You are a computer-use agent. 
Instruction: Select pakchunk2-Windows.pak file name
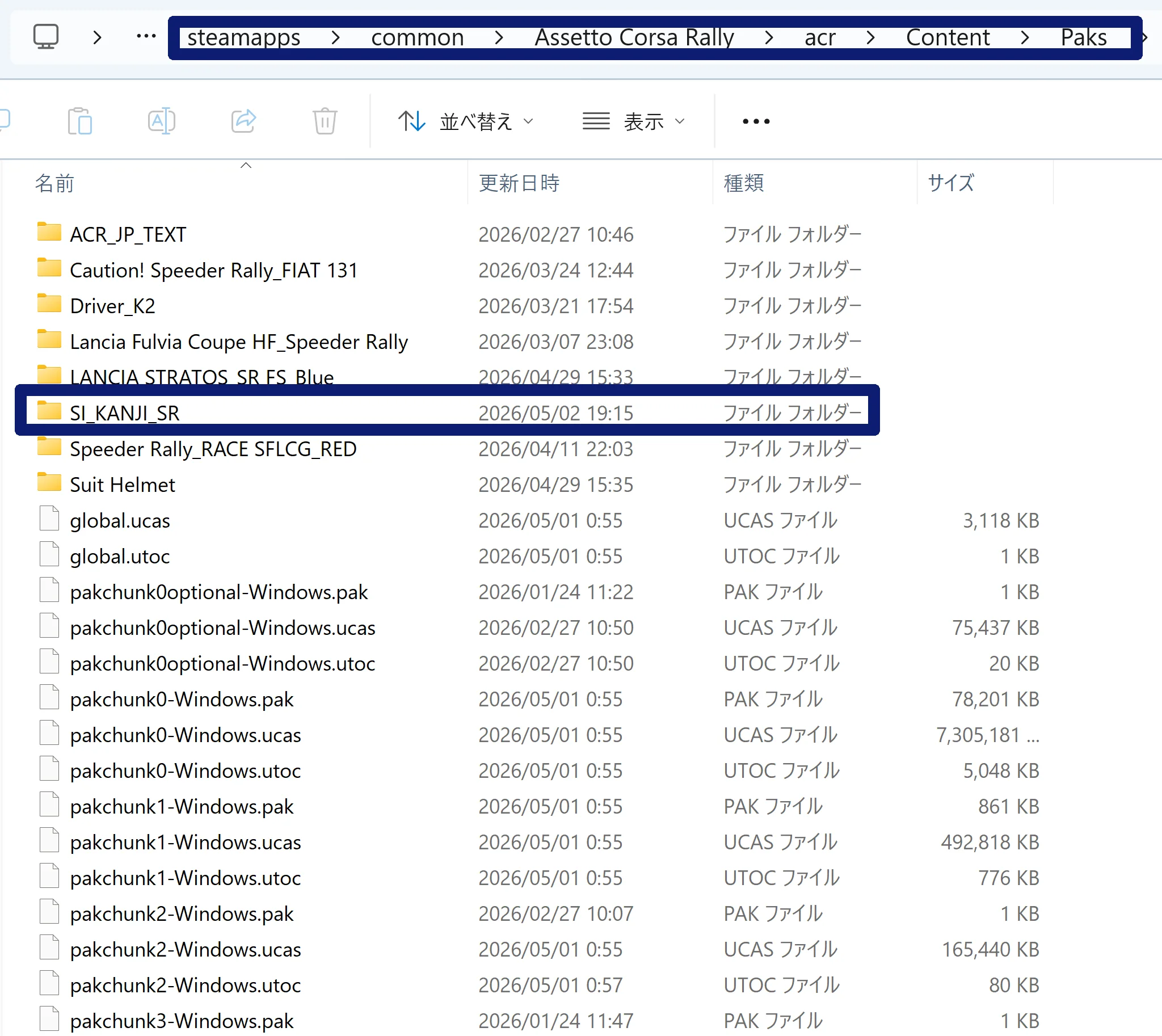(182, 913)
